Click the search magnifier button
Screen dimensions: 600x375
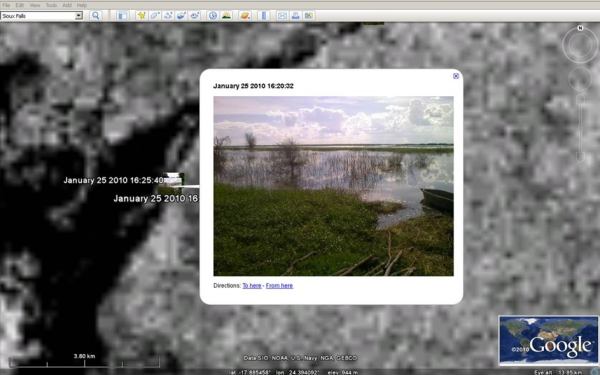(x=96, y=16)
